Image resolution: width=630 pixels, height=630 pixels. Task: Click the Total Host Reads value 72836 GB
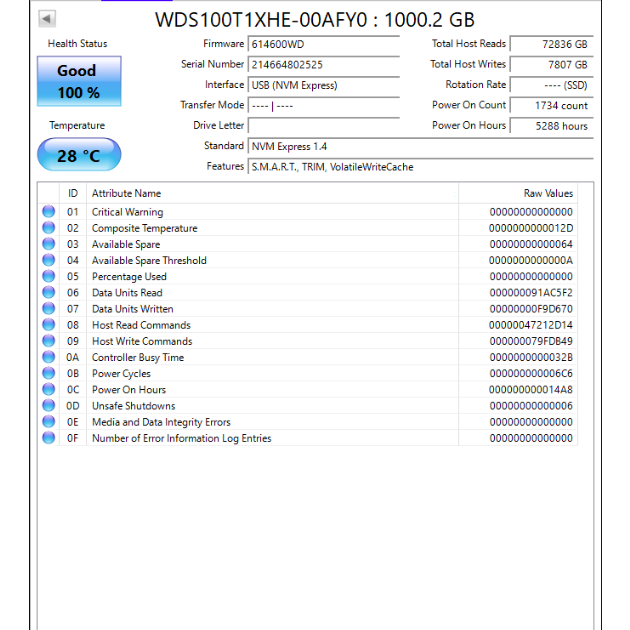552,44
